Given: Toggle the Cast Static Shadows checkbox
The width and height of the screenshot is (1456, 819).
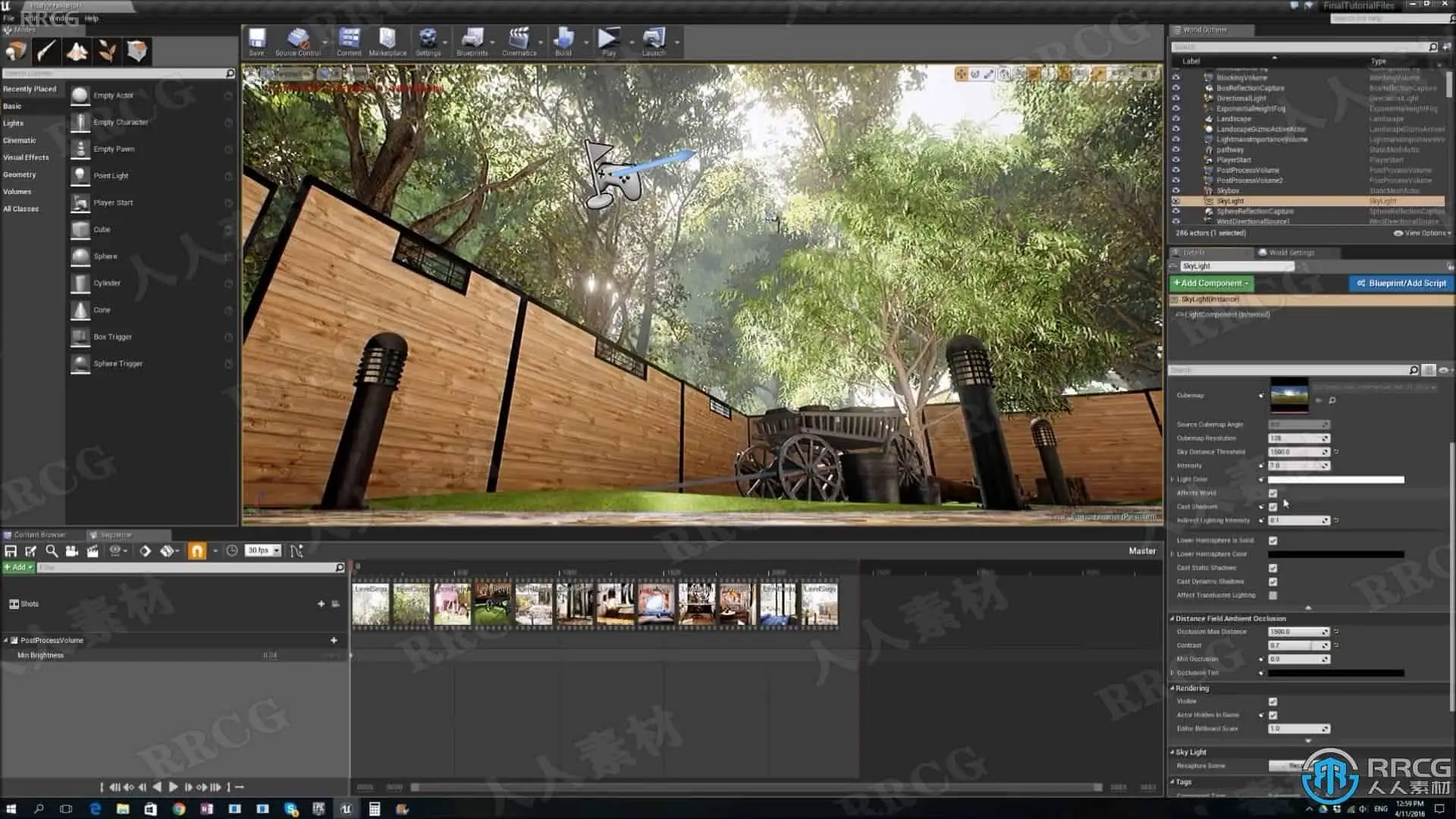Looking at the screenshot, I should pyautogui.click(x=1273, y=568).
